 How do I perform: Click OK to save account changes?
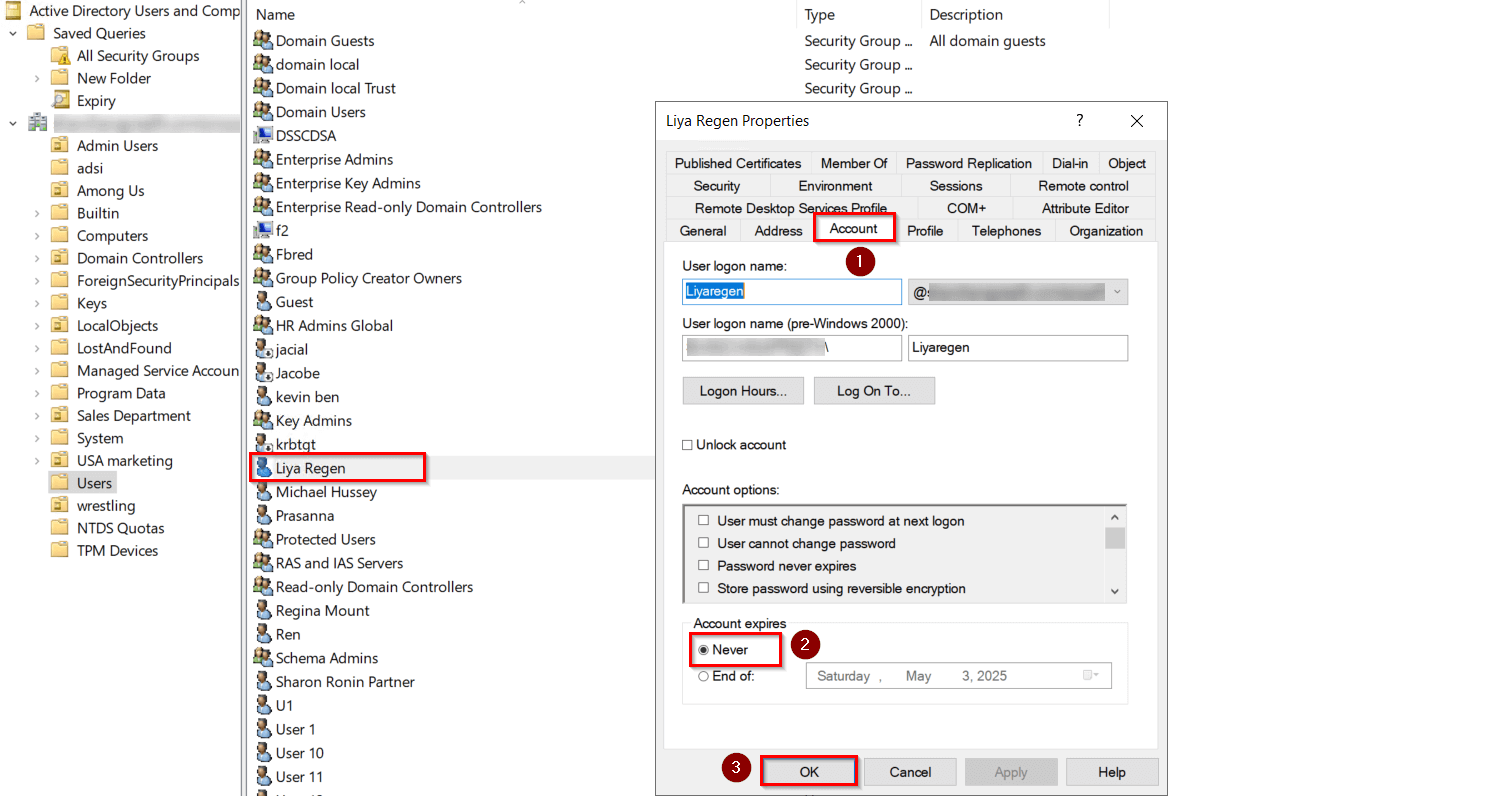click(808, 771)
